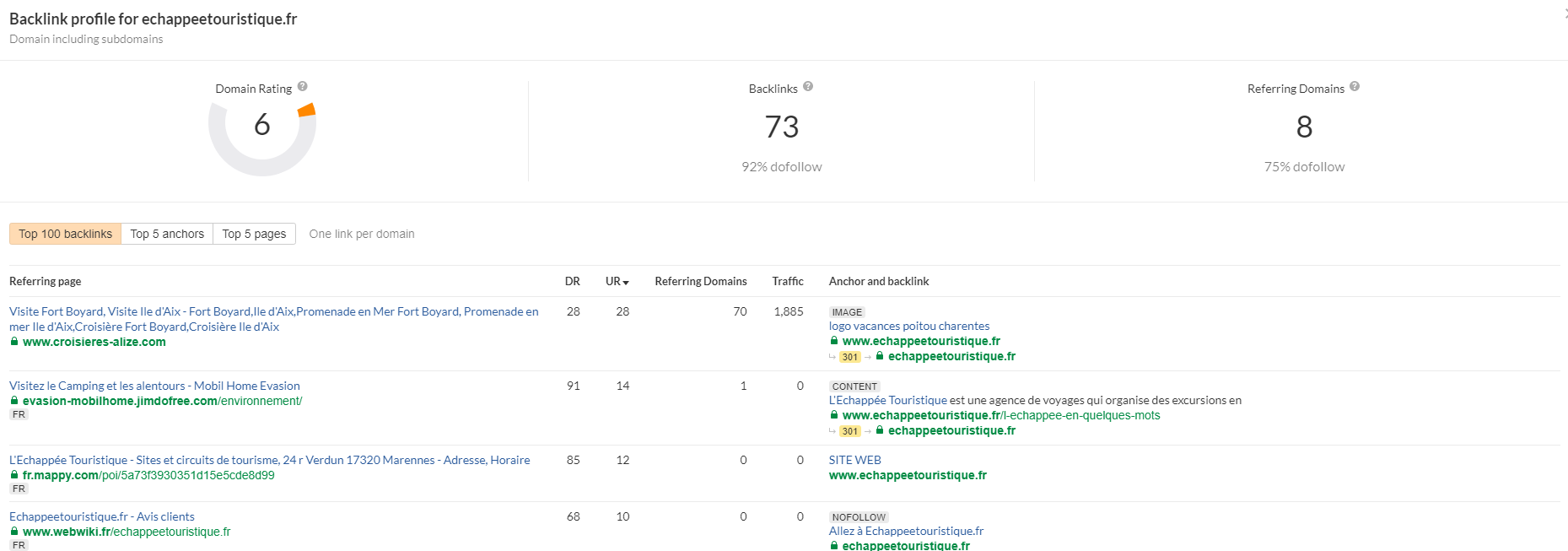
Task: Open www.webwiki.fr/echappeetouristique.fr URL
Action: point(127,532)
